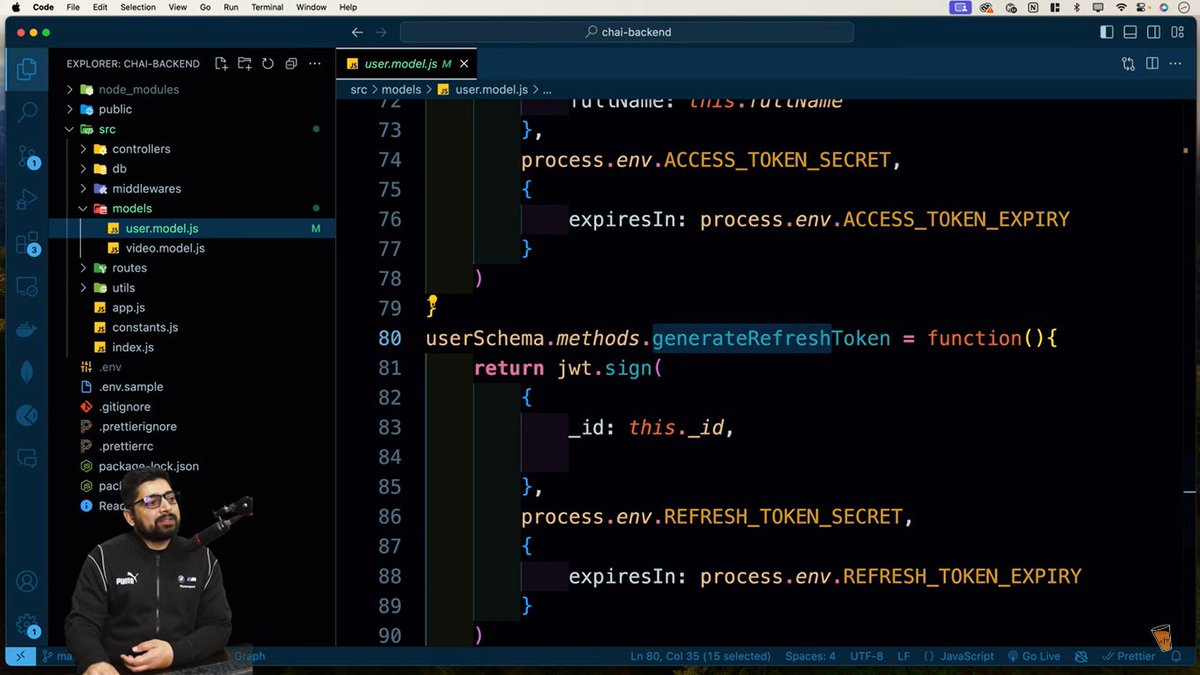Open the File menu
The height and width of the screenshot is (675, 1200).
tap(73, 7)
